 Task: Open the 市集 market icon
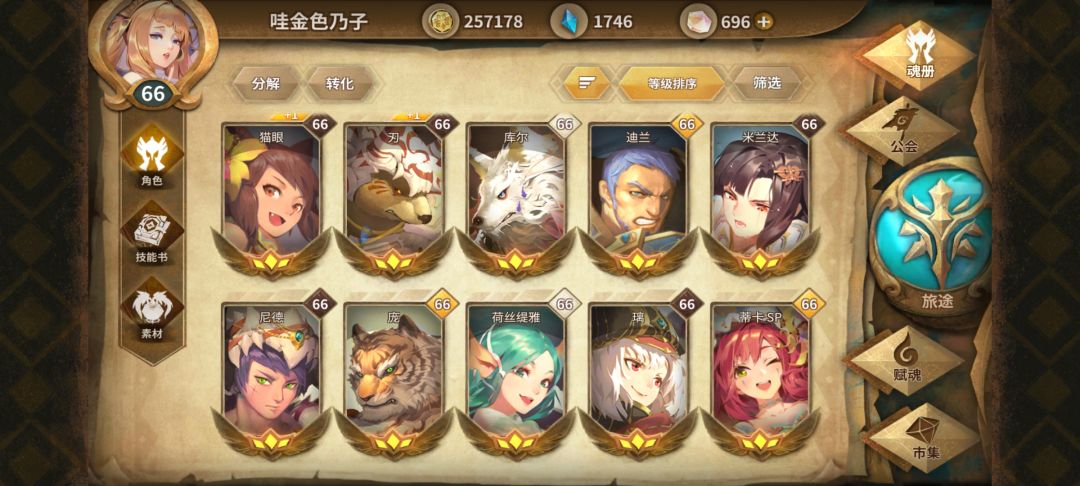tap(923, 438)
